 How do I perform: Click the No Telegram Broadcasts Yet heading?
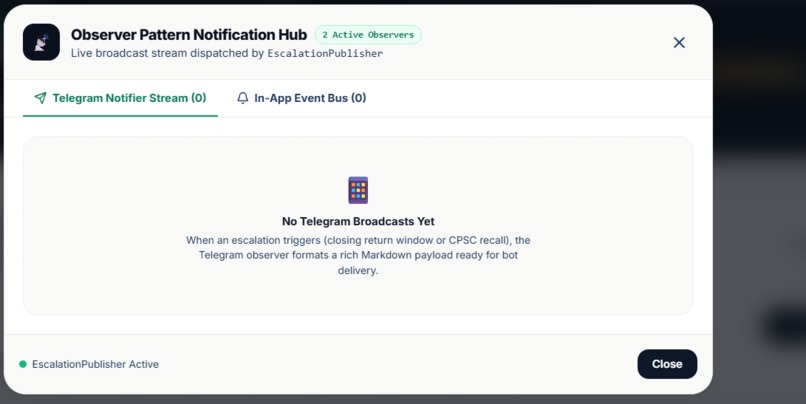pyautogui.click(x=358, y=221)
